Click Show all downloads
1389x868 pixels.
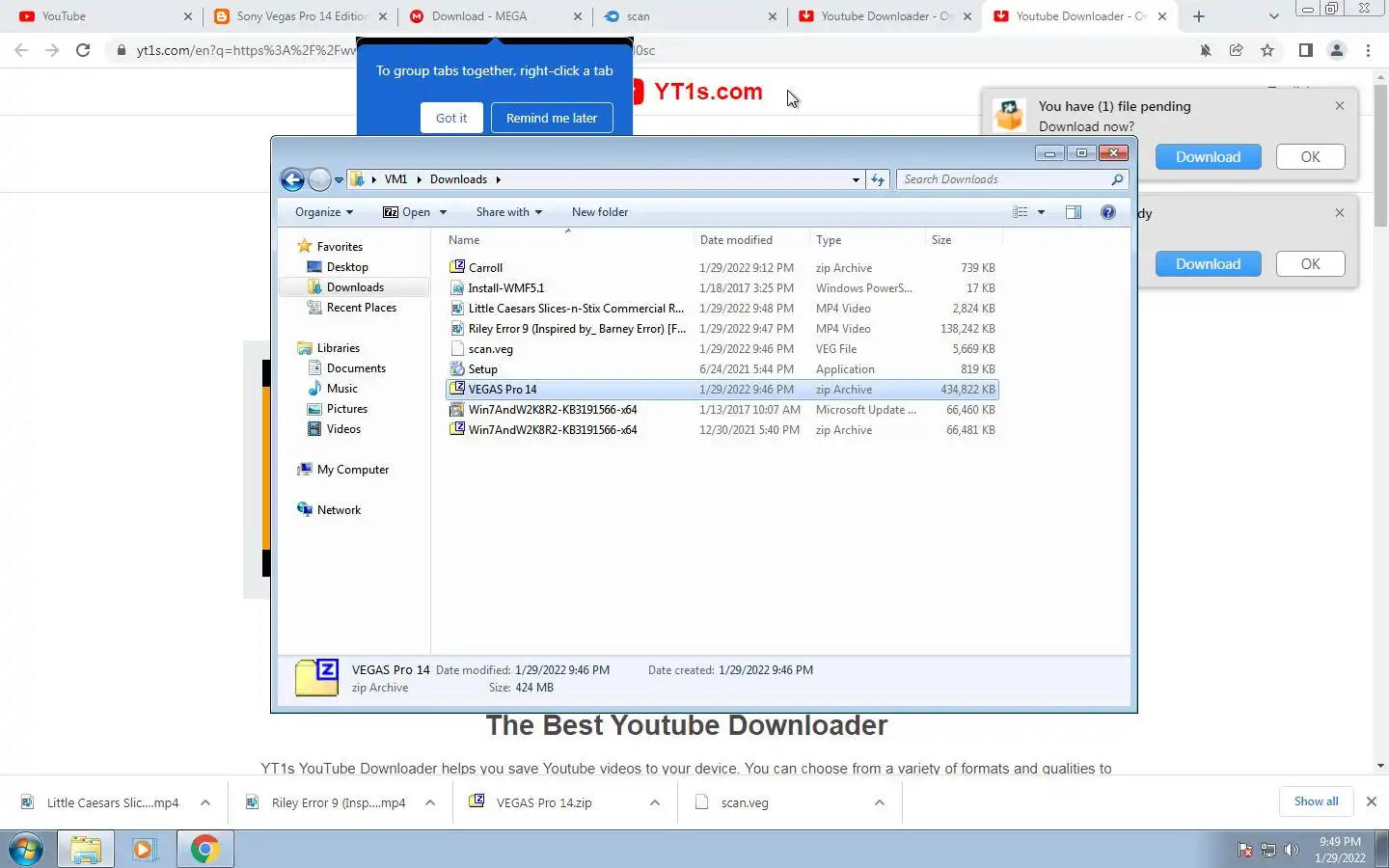click(1316, 801)
